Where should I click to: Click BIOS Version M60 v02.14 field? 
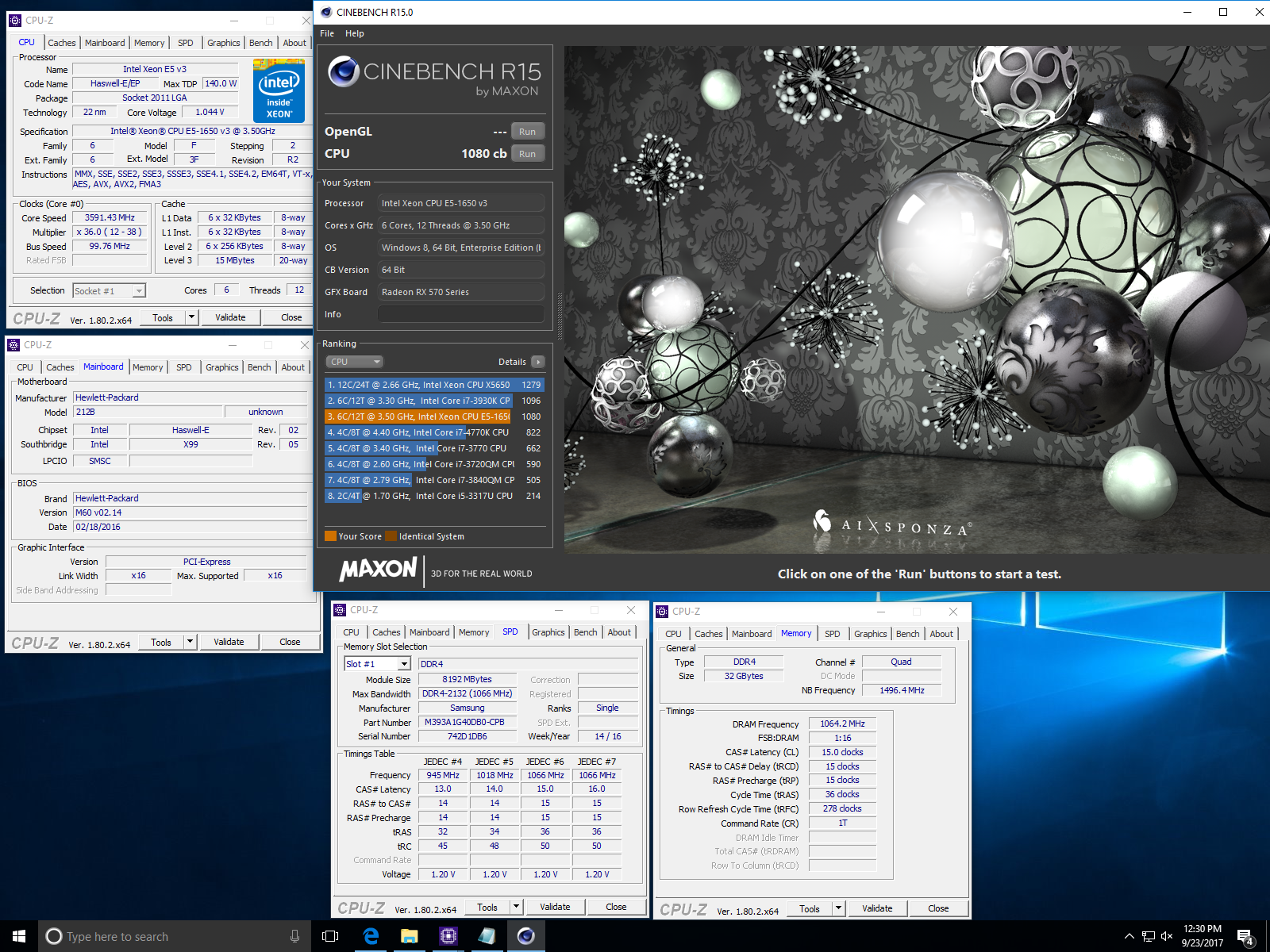(190, 512)
